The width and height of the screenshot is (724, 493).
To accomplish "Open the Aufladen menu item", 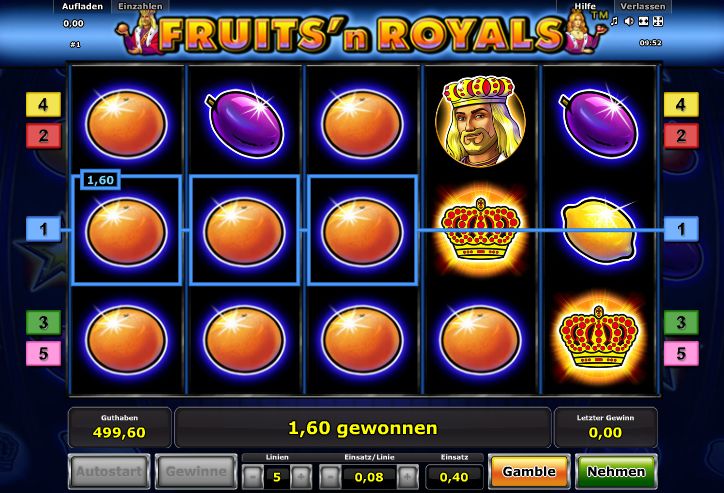I will pyautogui.click(x=82, y=6).
